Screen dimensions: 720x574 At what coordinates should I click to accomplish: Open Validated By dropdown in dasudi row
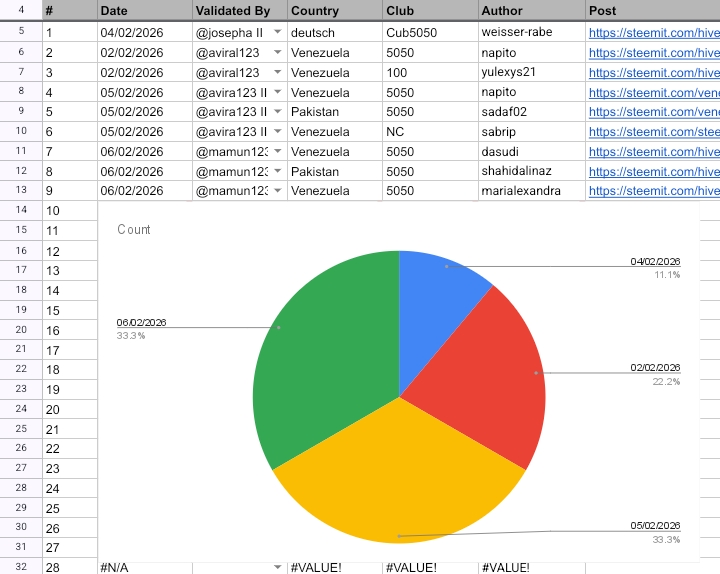point(277,152)
